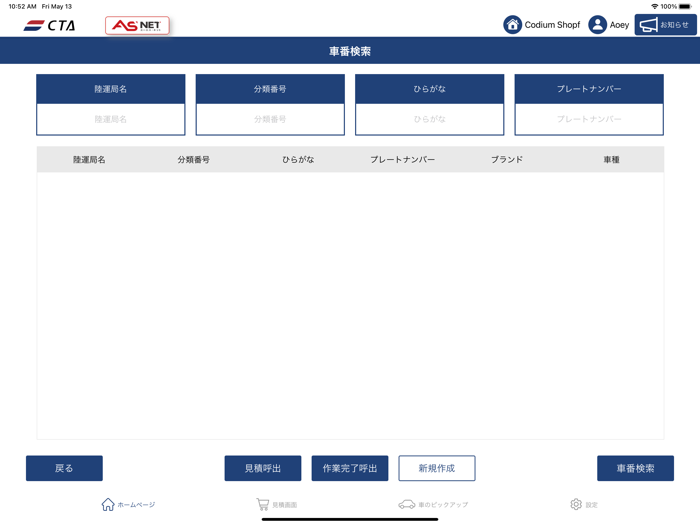
Task: Focus the 分類番号 input field
Action: (x=270, y=119)
